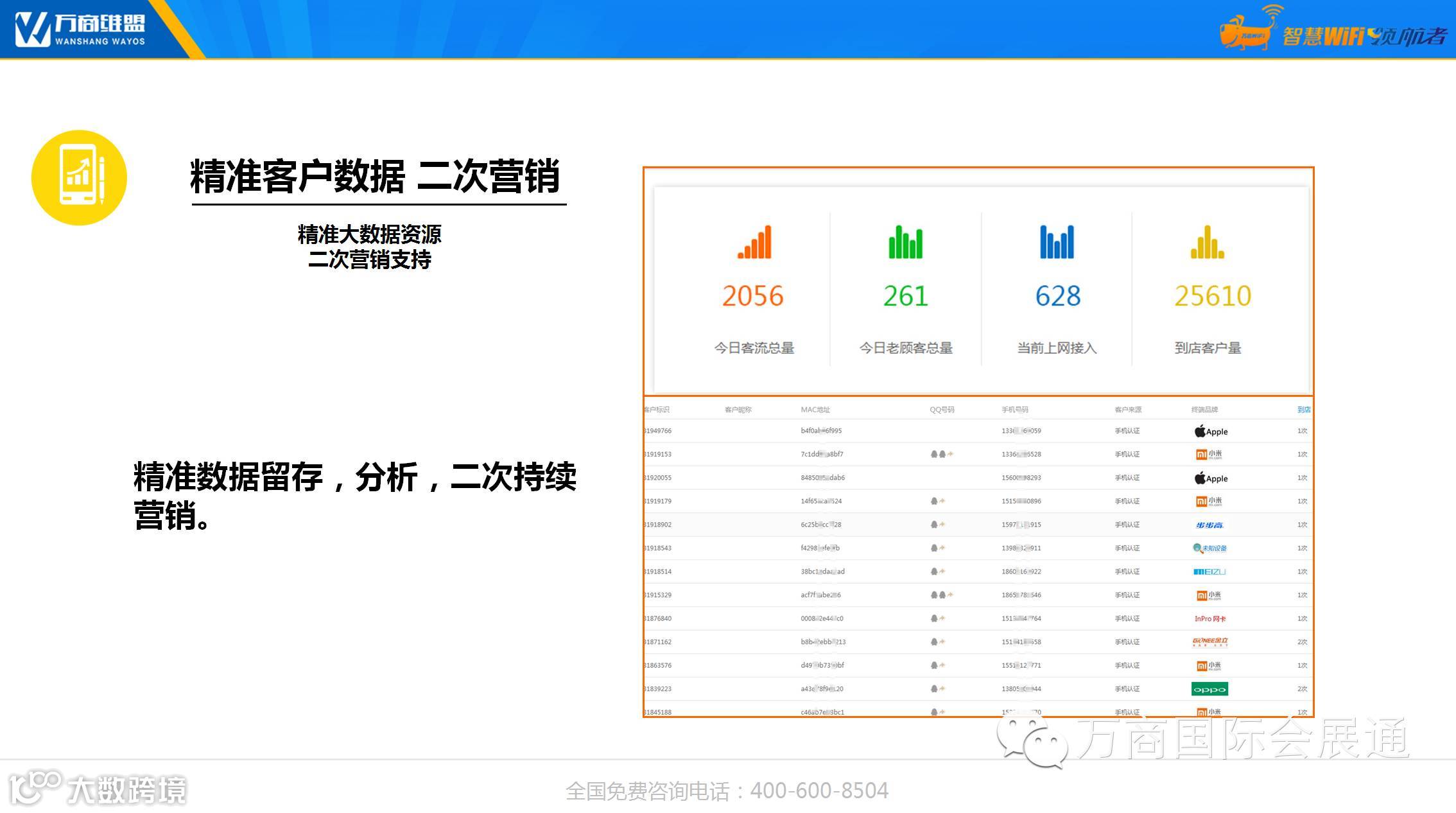Select the 到店客户量 statistic 25610
Screen dimensions: 1456x813
tap(1212, 296)
